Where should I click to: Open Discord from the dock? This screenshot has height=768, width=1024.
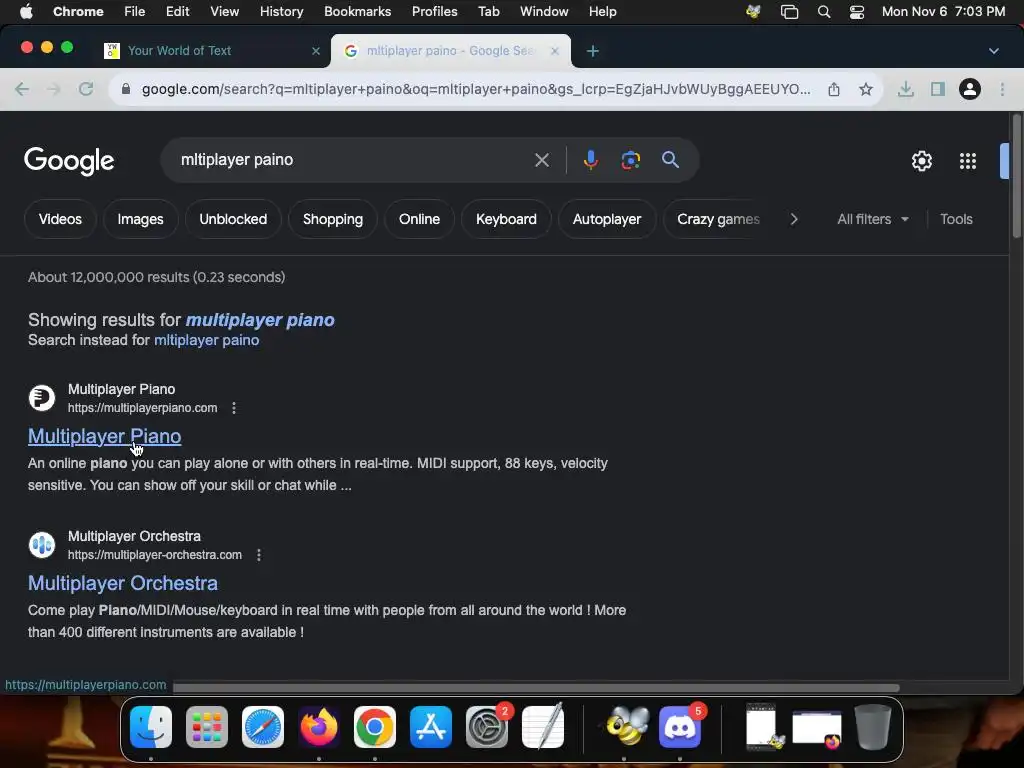680,727
